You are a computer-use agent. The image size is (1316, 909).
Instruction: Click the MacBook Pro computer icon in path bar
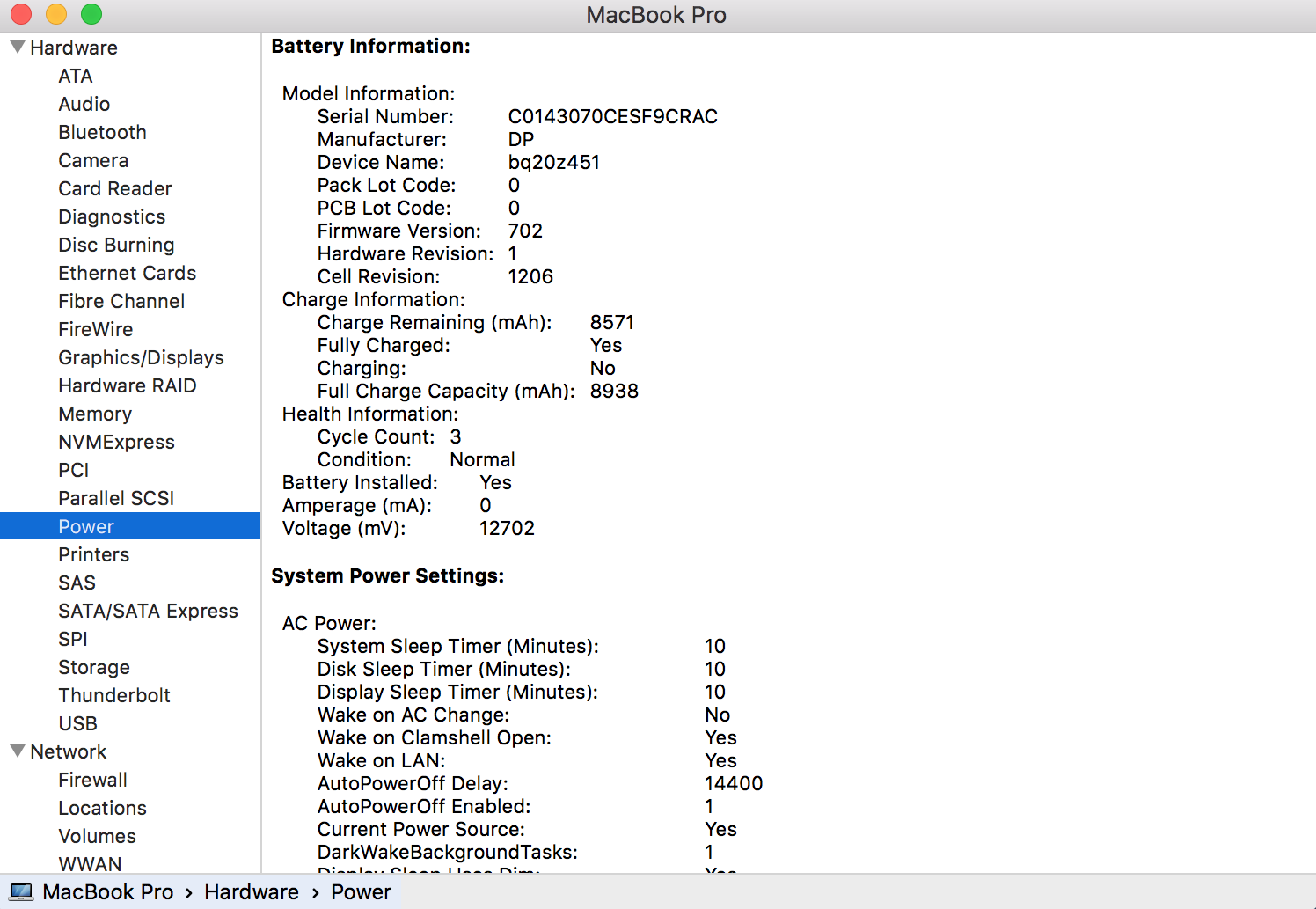click(21, 891)
